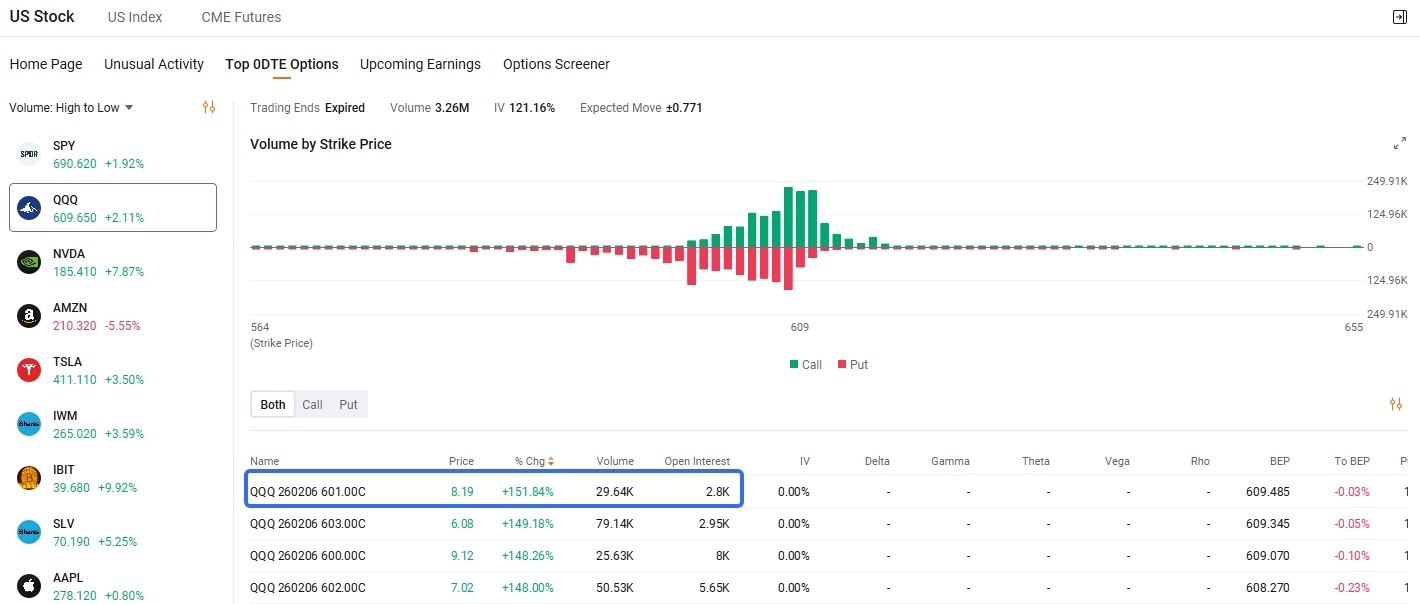1420x604 pixels.
Task: Click the SPY ticker logo
Action: (29, 154)
